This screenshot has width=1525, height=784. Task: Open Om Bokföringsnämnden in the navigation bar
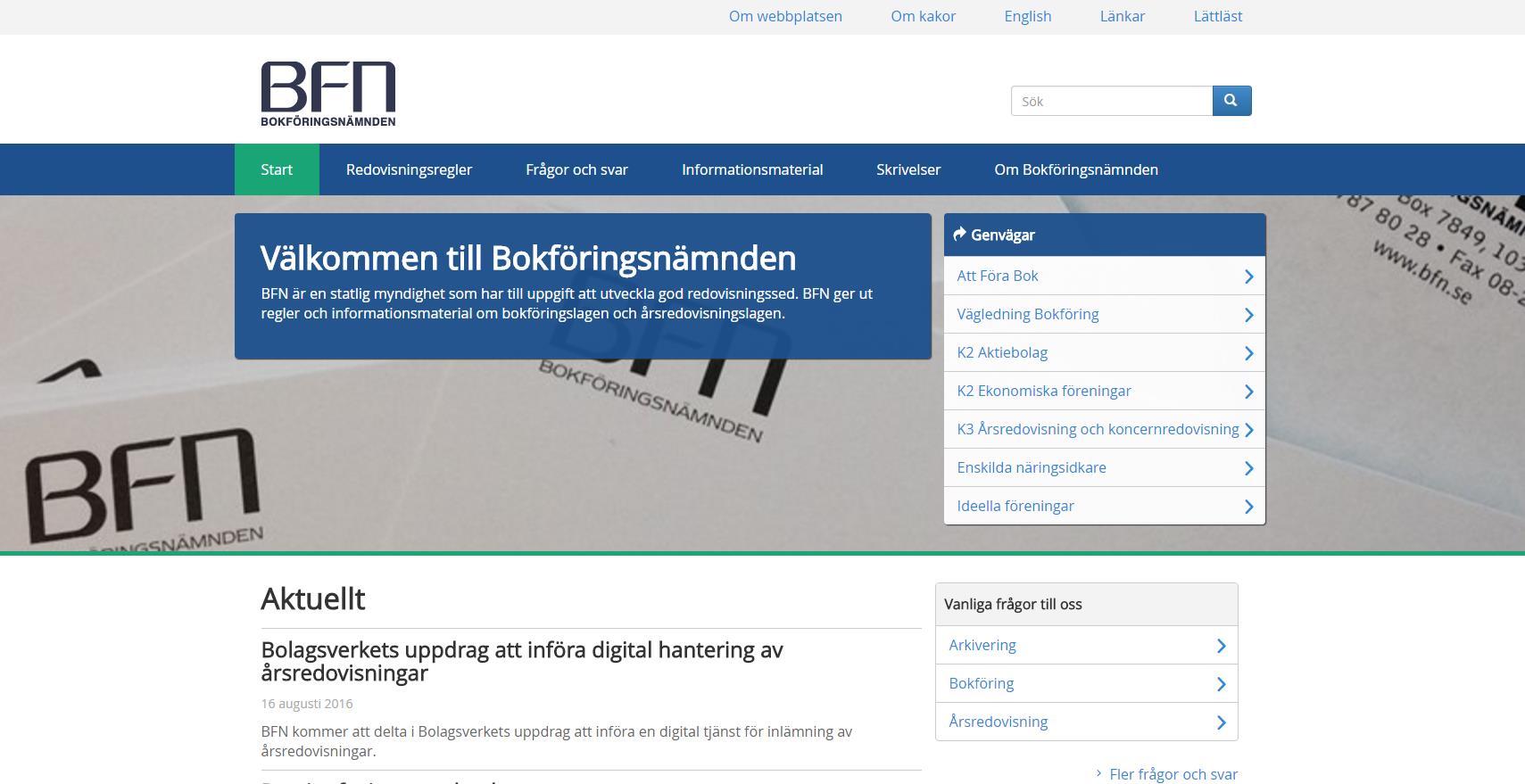(x=1076, y=169)
